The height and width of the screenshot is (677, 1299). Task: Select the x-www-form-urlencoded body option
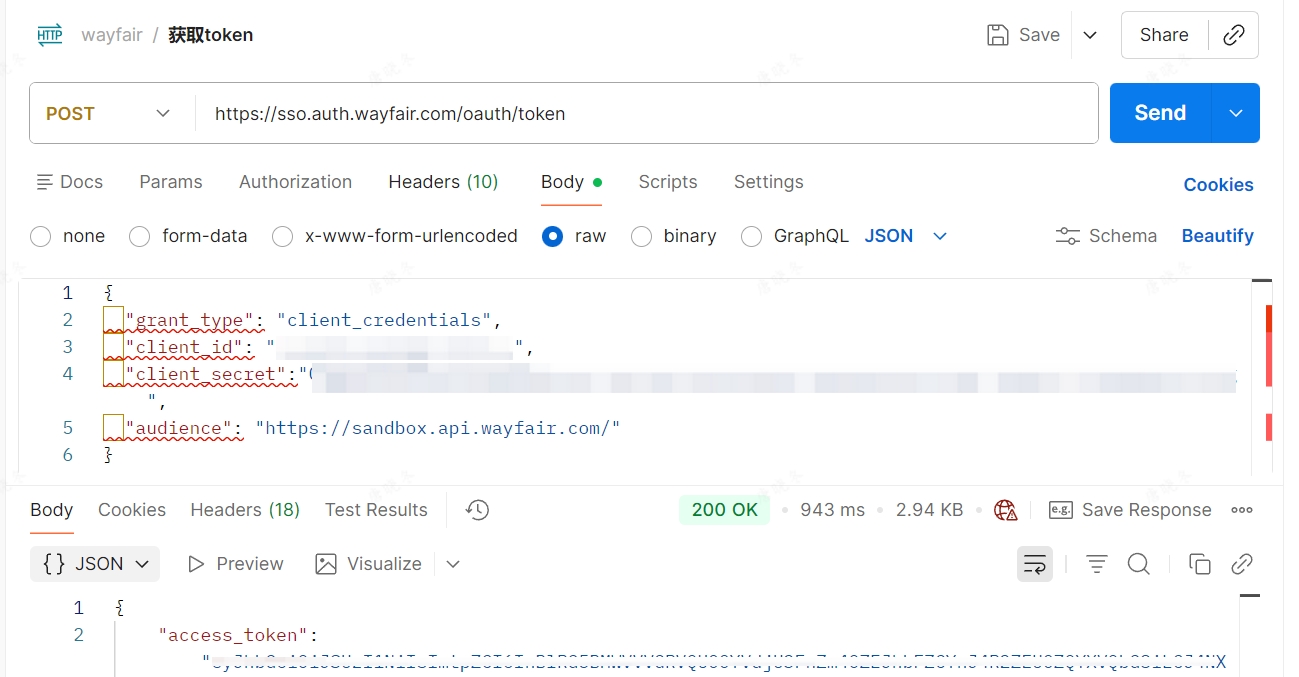tap(283, 236)
